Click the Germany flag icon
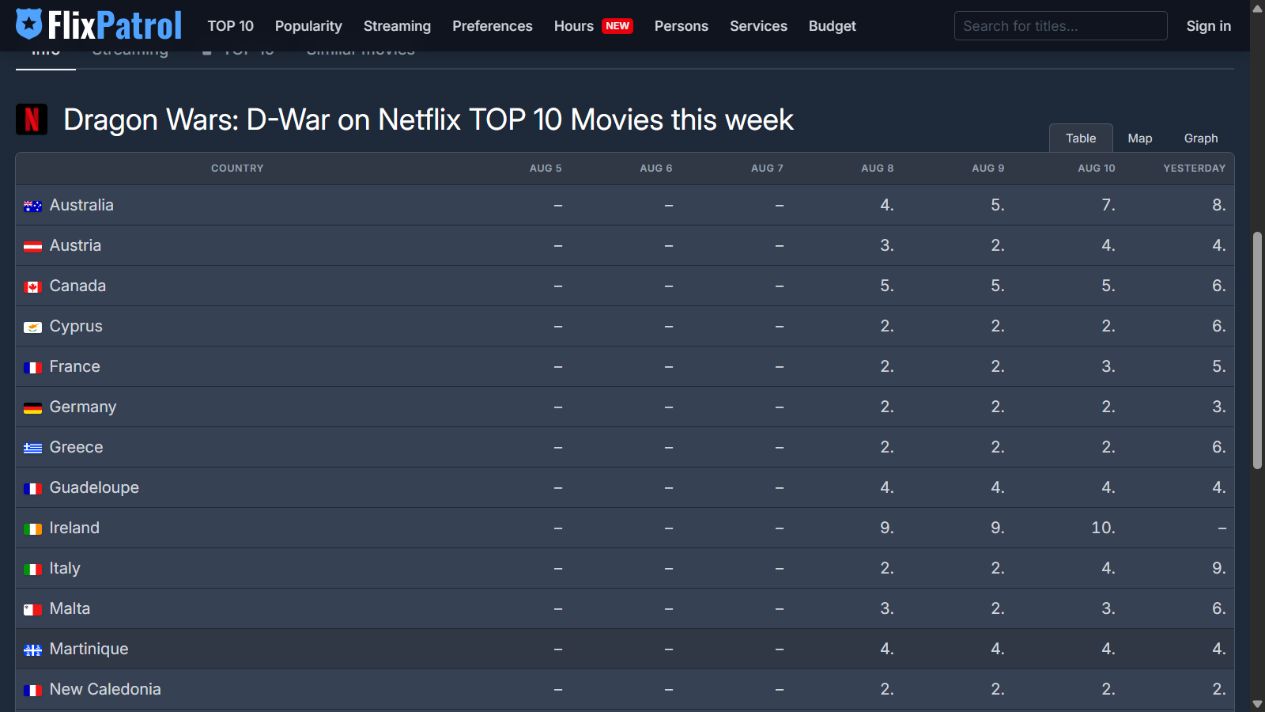 [x=33, y=407]
